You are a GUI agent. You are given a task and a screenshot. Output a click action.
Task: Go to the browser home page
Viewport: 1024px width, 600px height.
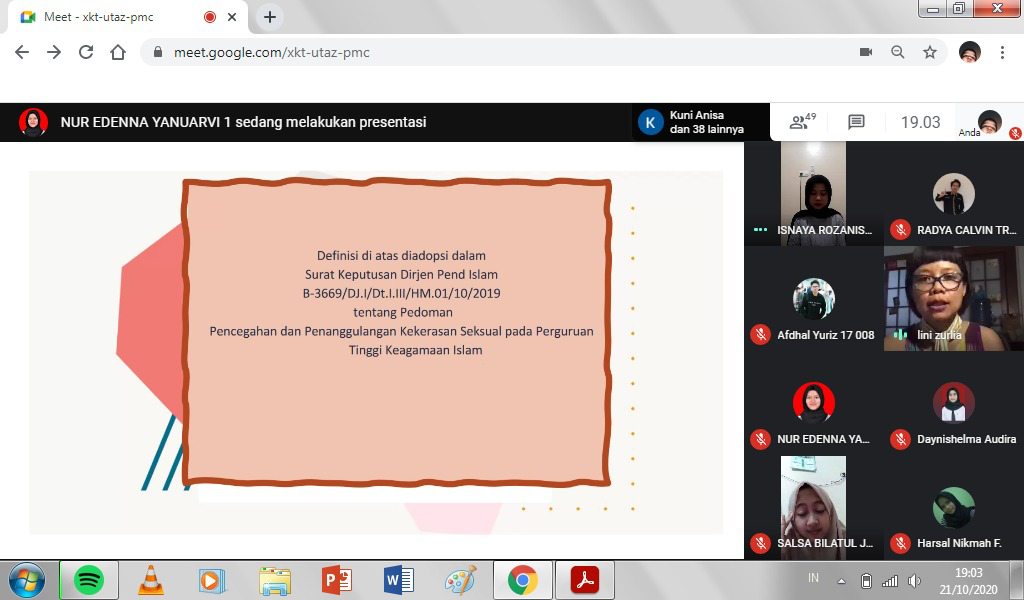pyautogui.click(x=118, y=52)
